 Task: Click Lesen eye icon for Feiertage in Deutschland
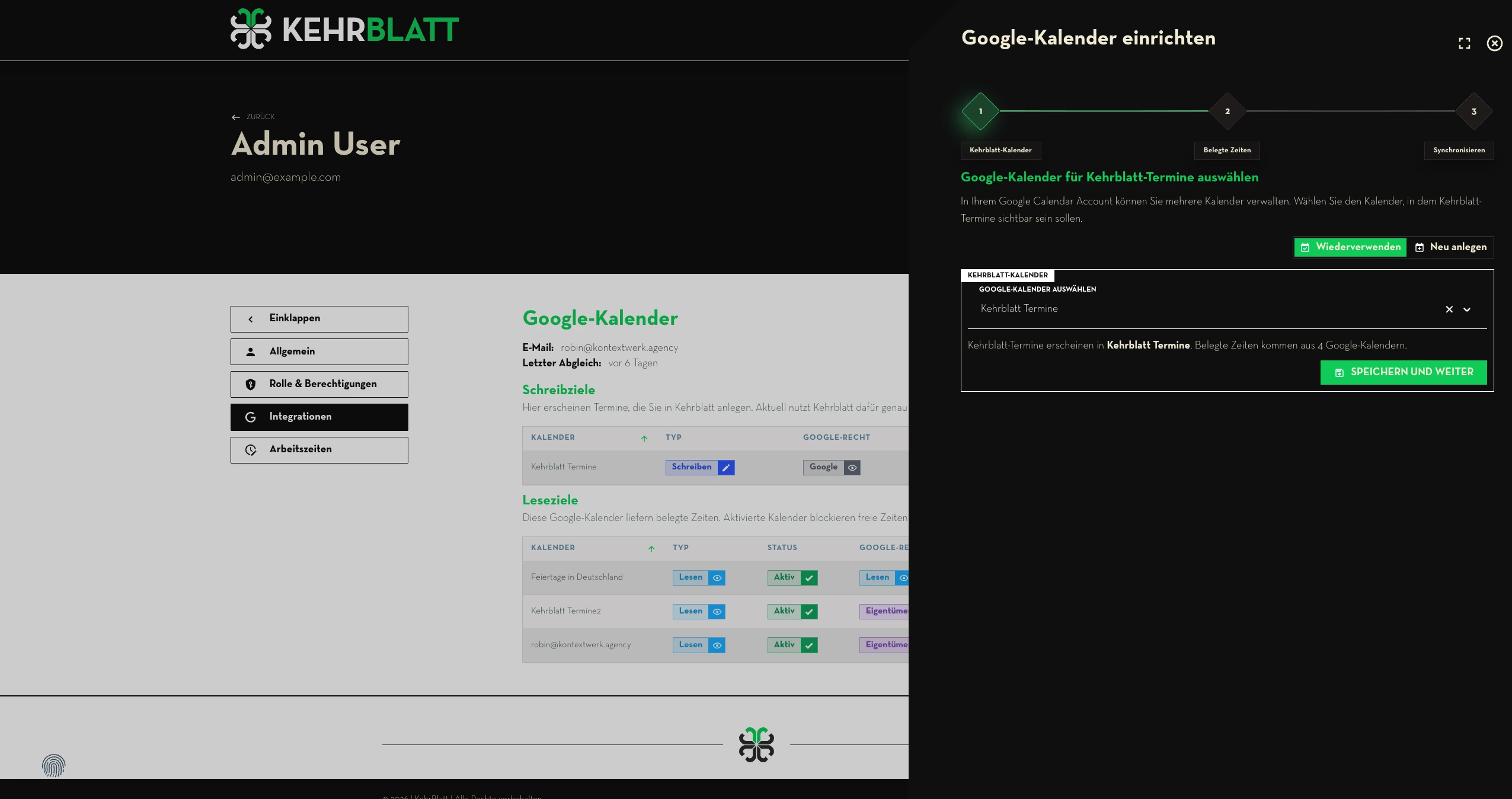click(717, 578)
